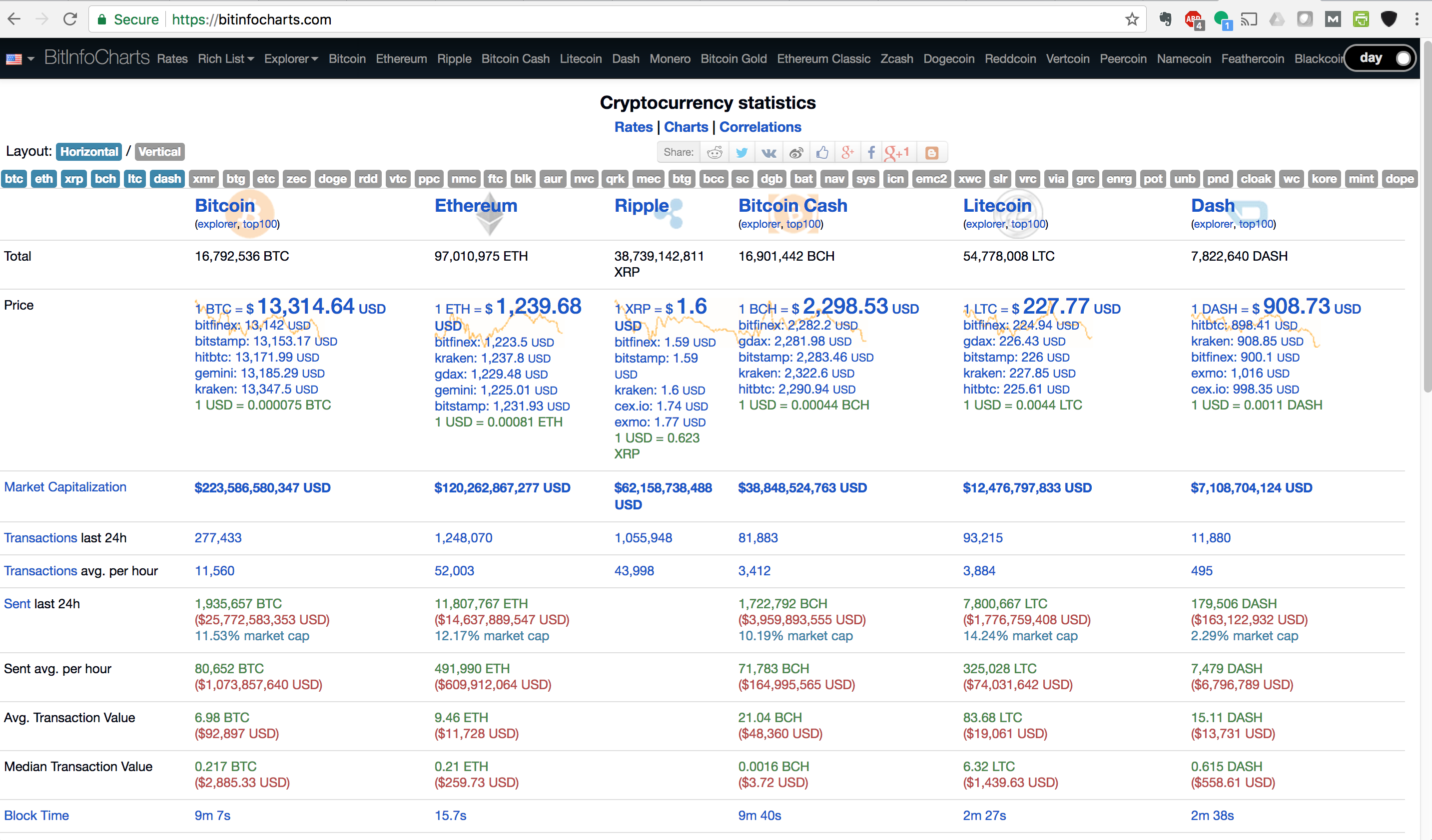The image size is (1432, 840).
Task: Open the blue Charts link
Action: pos(686,127)
